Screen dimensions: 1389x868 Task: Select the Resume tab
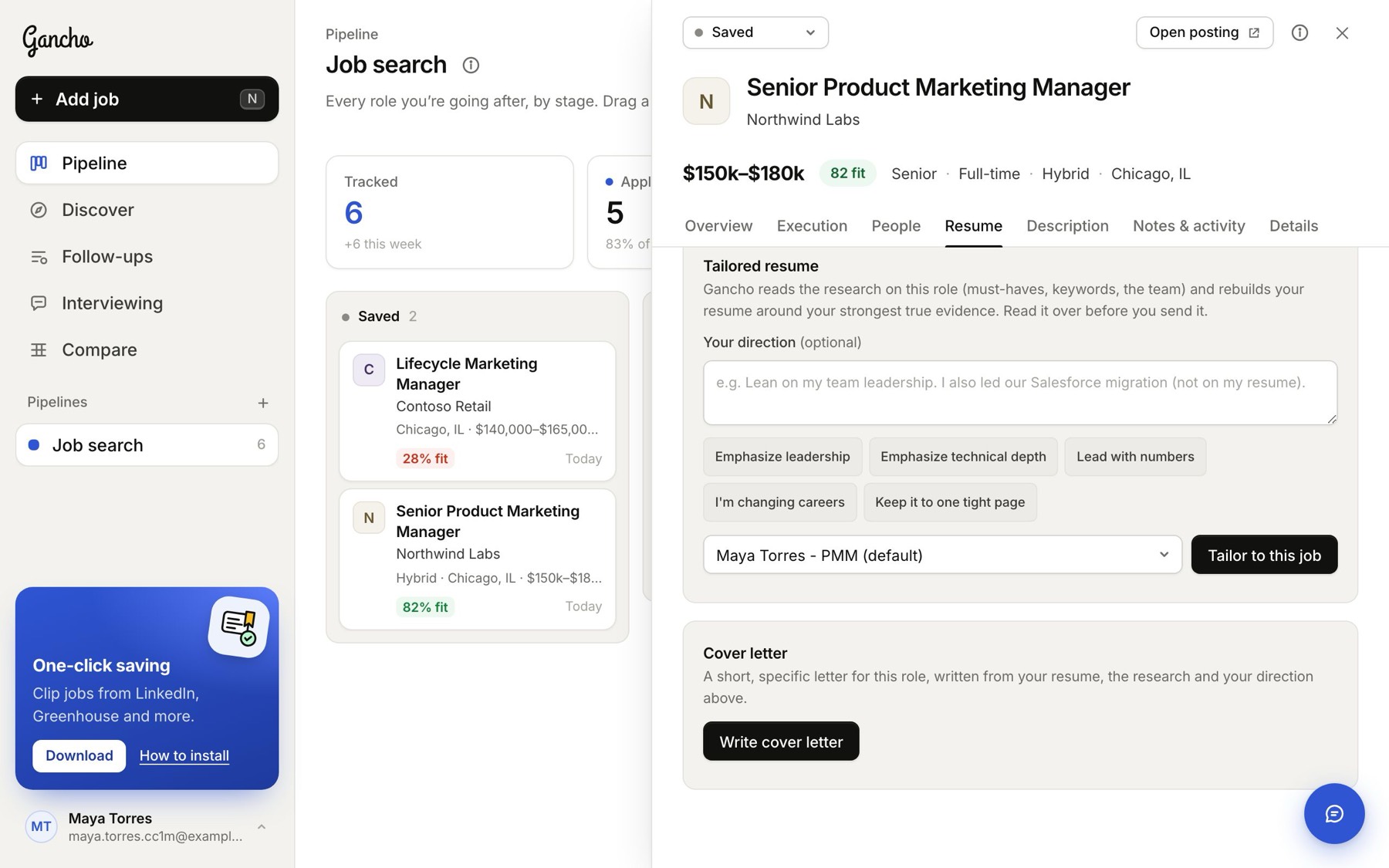(x=973, y=226)
